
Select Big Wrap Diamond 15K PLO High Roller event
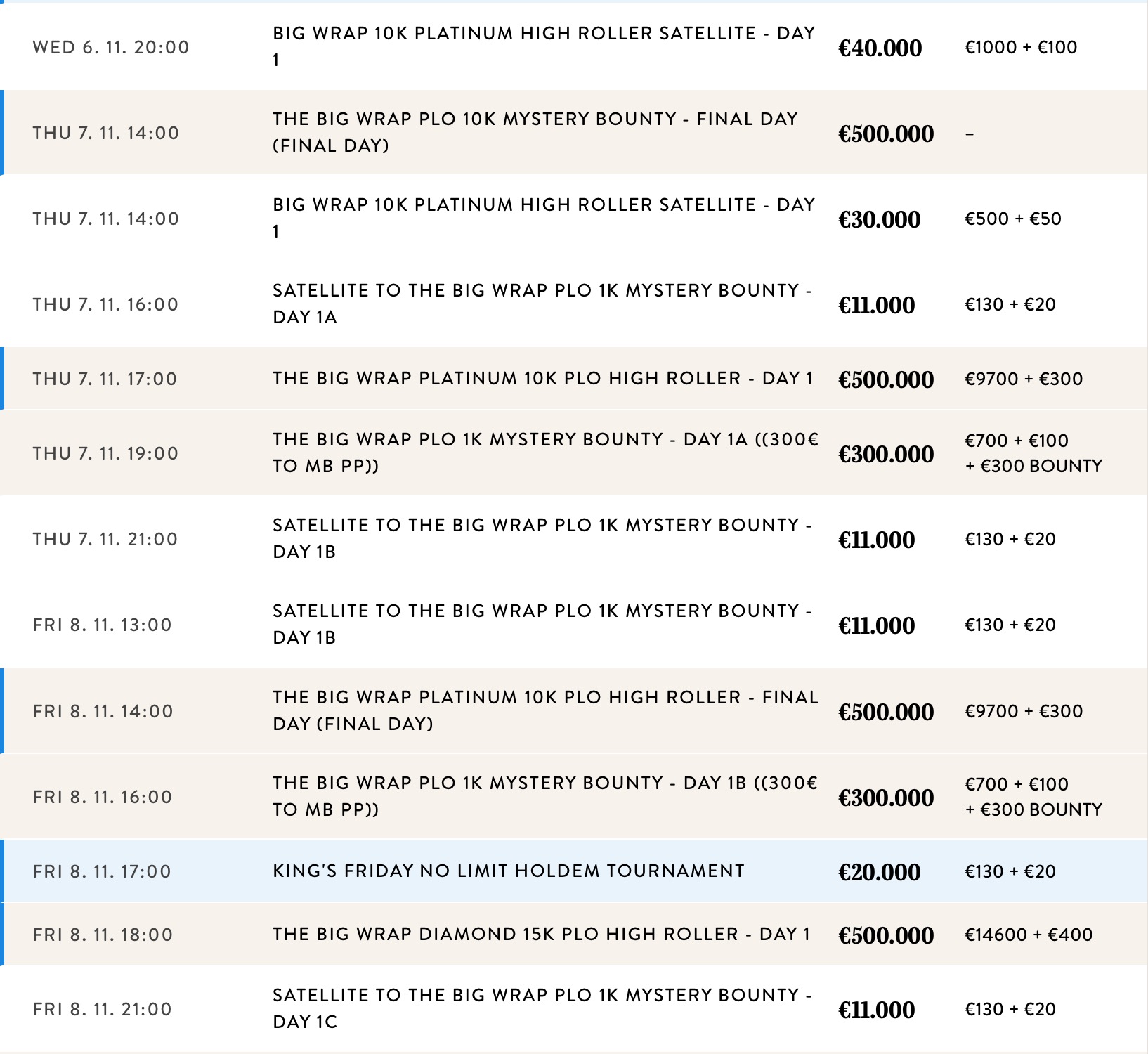(x=541, y=935)
